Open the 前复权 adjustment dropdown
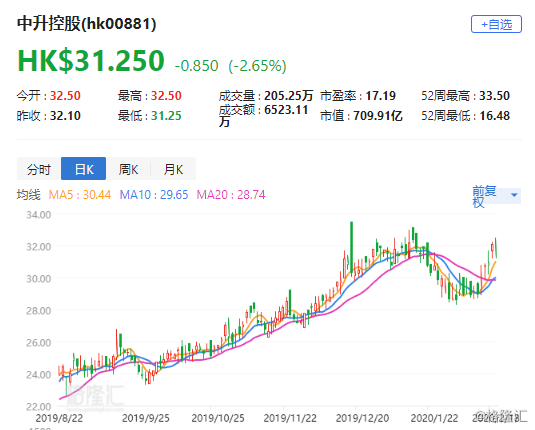The image size is (535, 430). click(496, 196)
